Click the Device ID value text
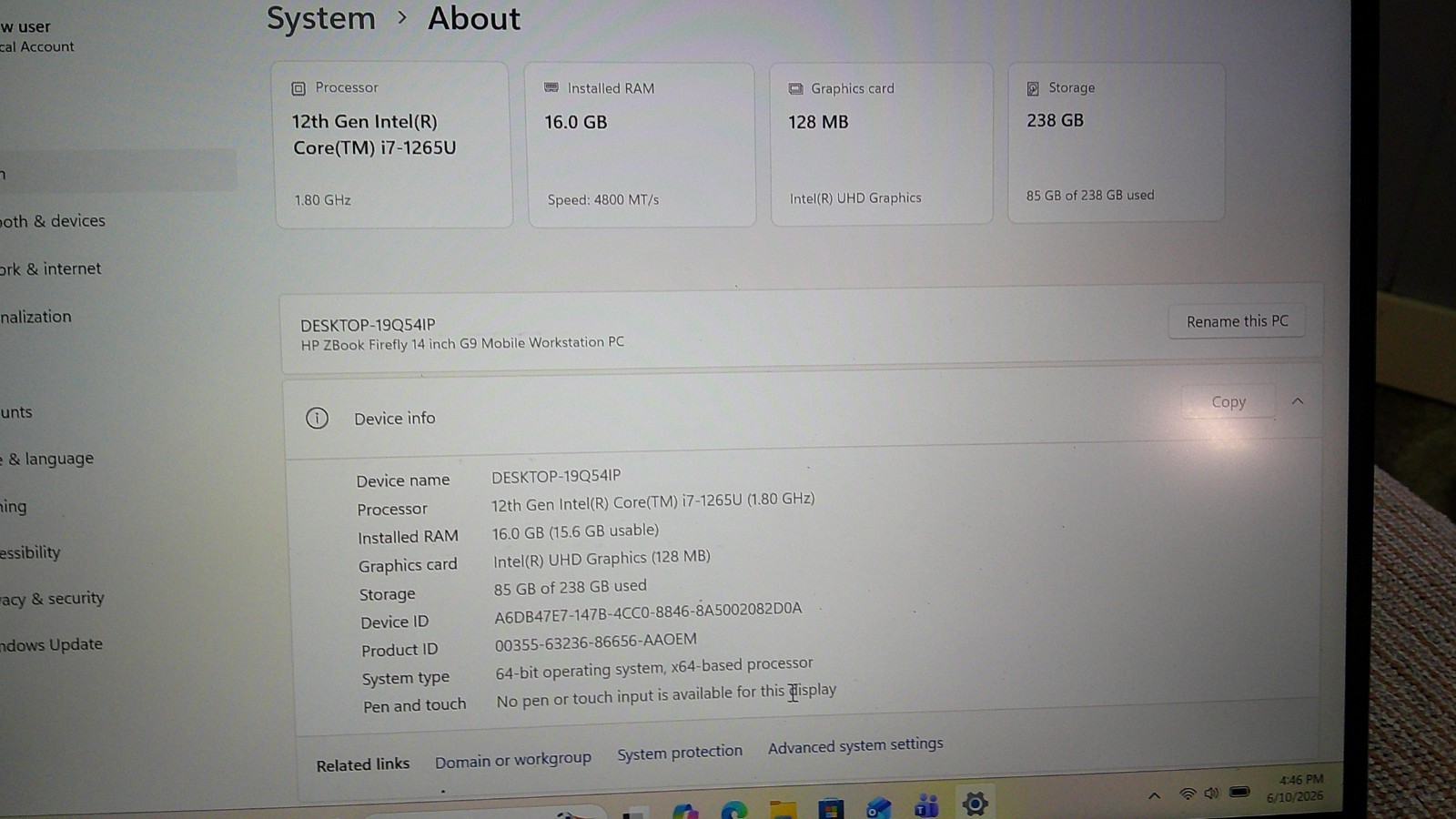The height and width of the screenshot is (819, 1456). [648, 612]
